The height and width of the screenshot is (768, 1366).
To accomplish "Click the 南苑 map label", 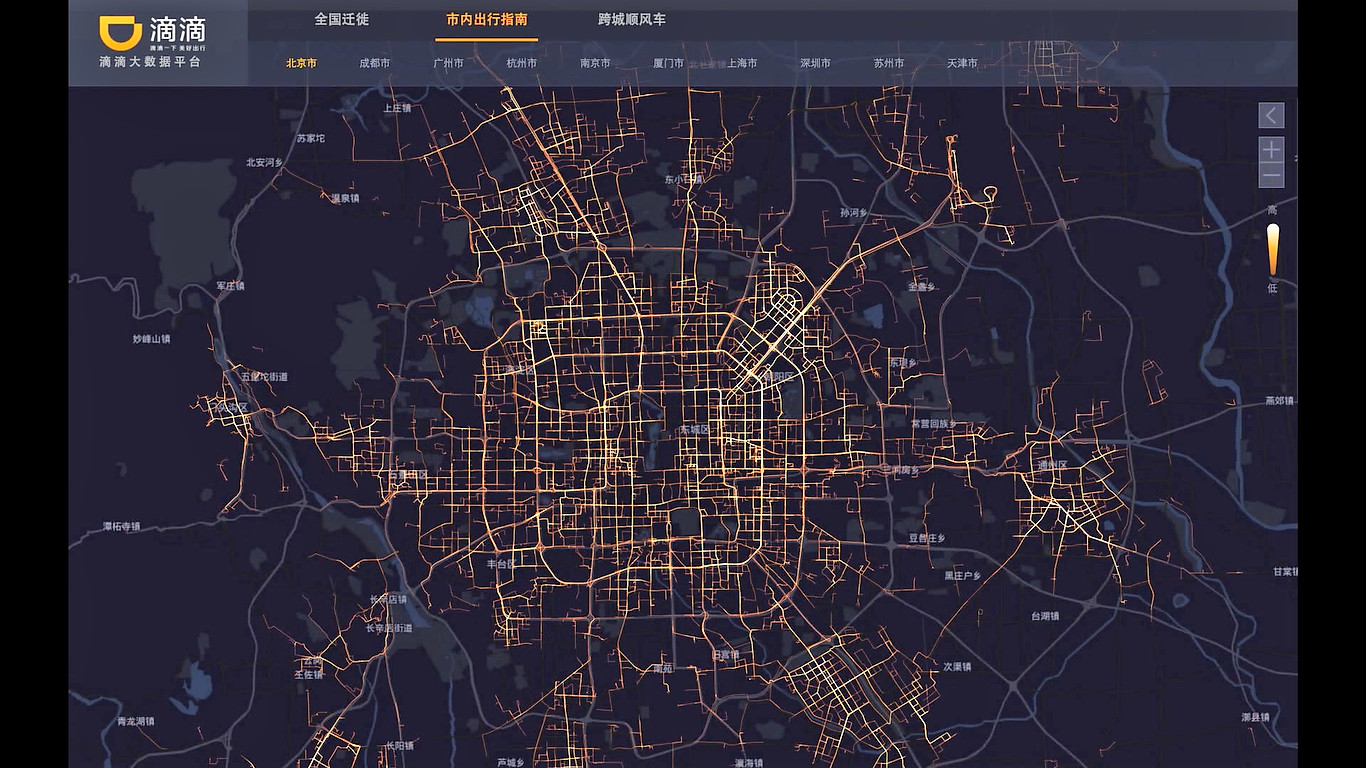I will [x=663, y=668].
